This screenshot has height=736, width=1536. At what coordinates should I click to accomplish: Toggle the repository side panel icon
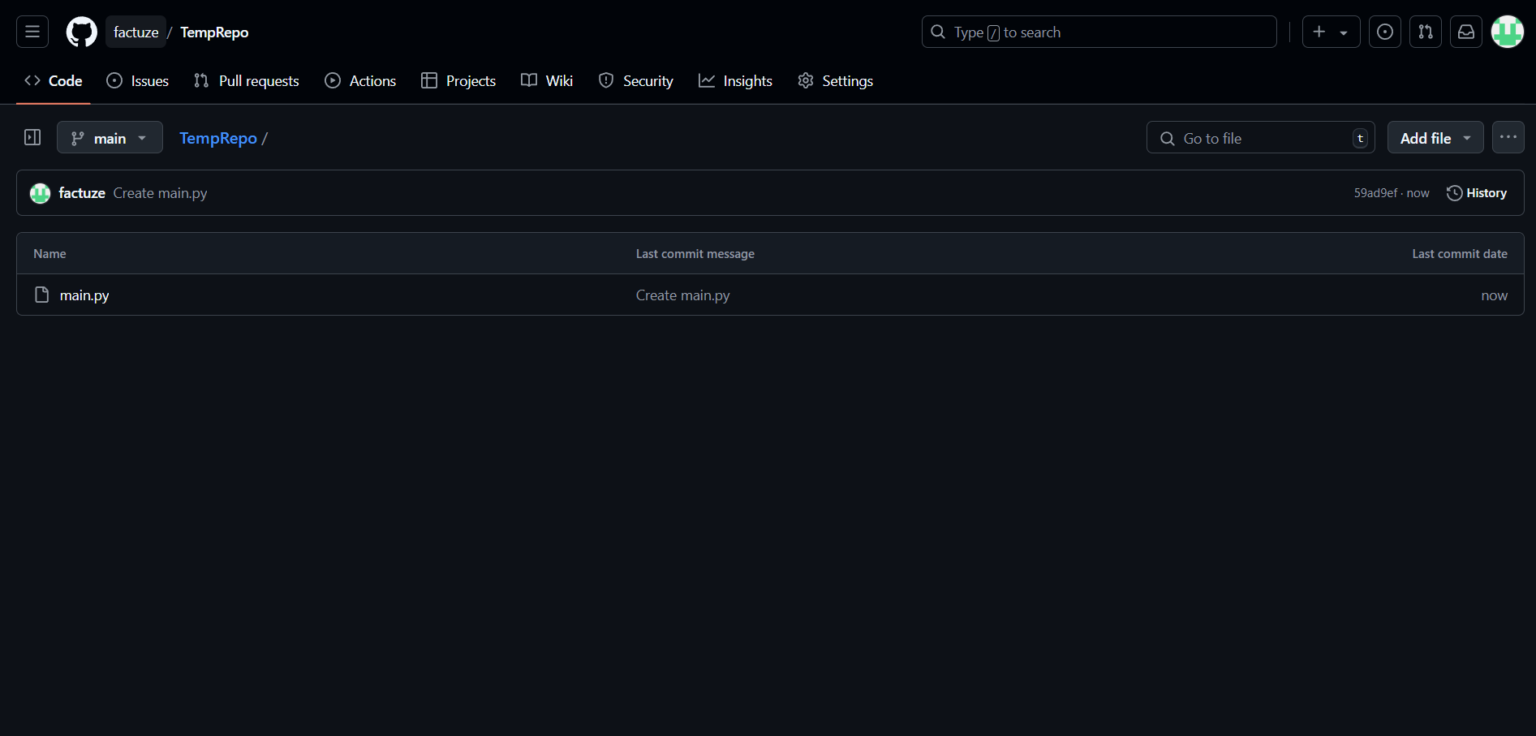pyautogui.click(x=31, y=137)
